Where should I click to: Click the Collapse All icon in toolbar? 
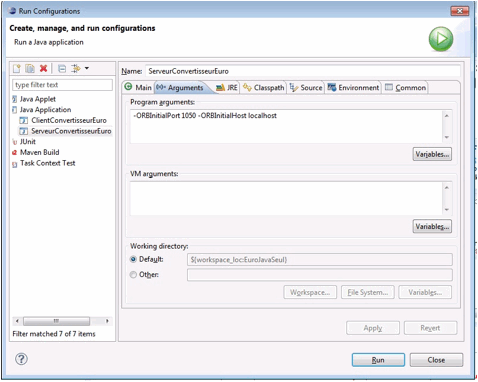click(62, 69)
